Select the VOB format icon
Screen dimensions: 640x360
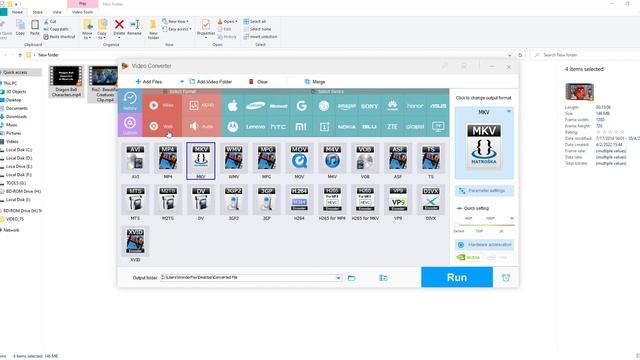[x=365, y=158]
